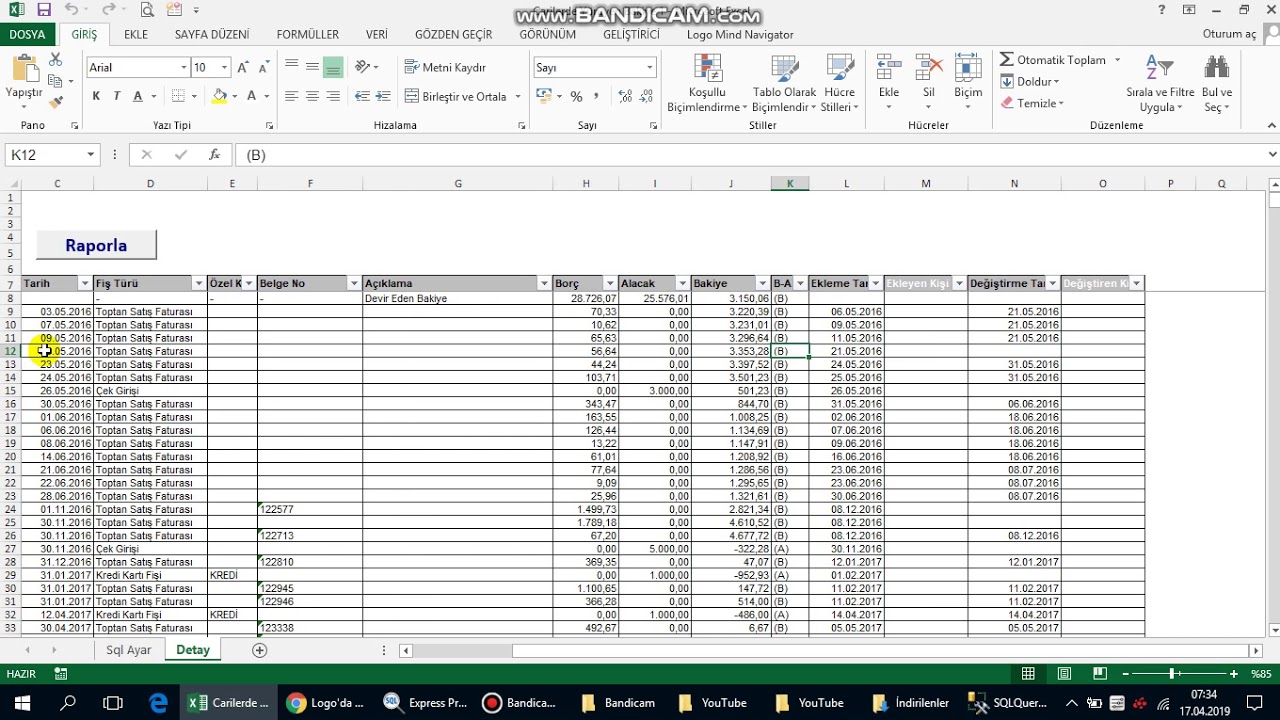Click Otomatik Toplam AutoSum

1053,60
